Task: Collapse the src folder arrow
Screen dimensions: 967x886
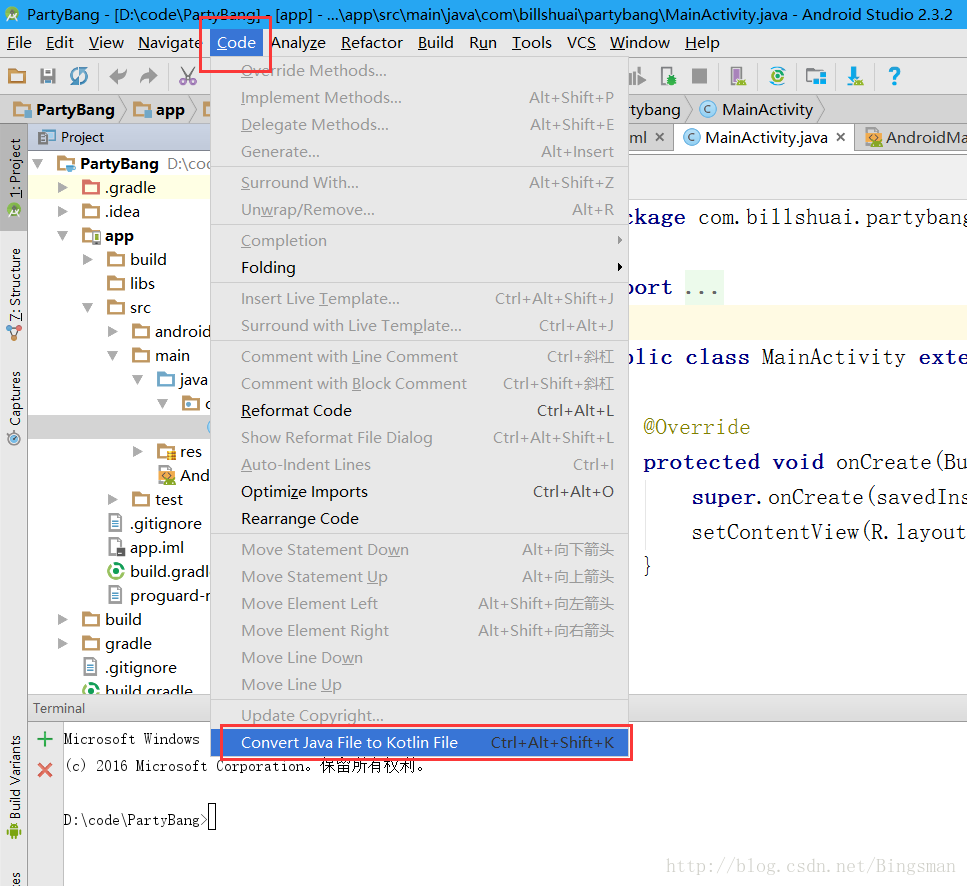Action: (x=88, y=308)
